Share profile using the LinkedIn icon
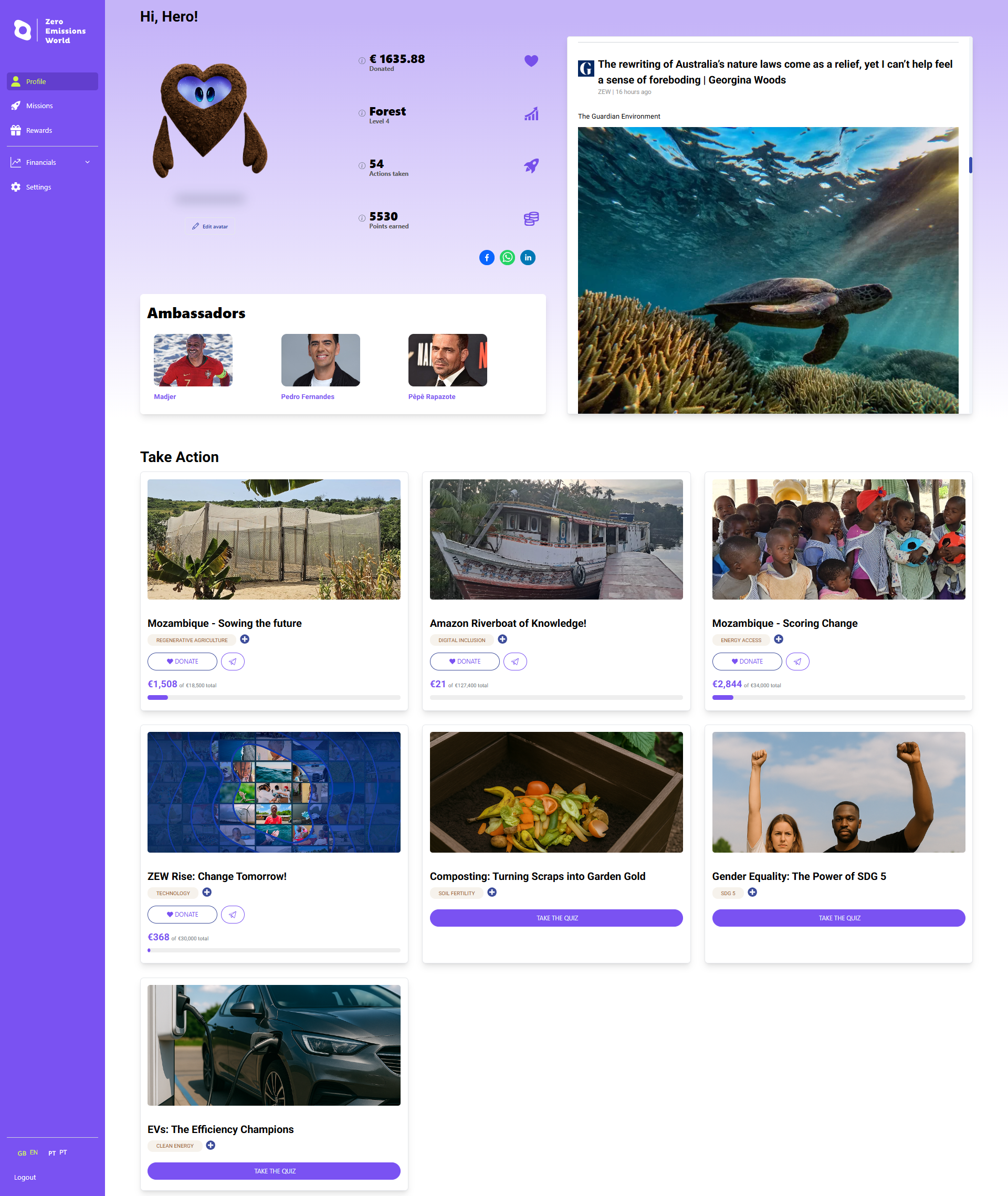This screenshot has width=1008, height=1196. [x=528, y=257]
